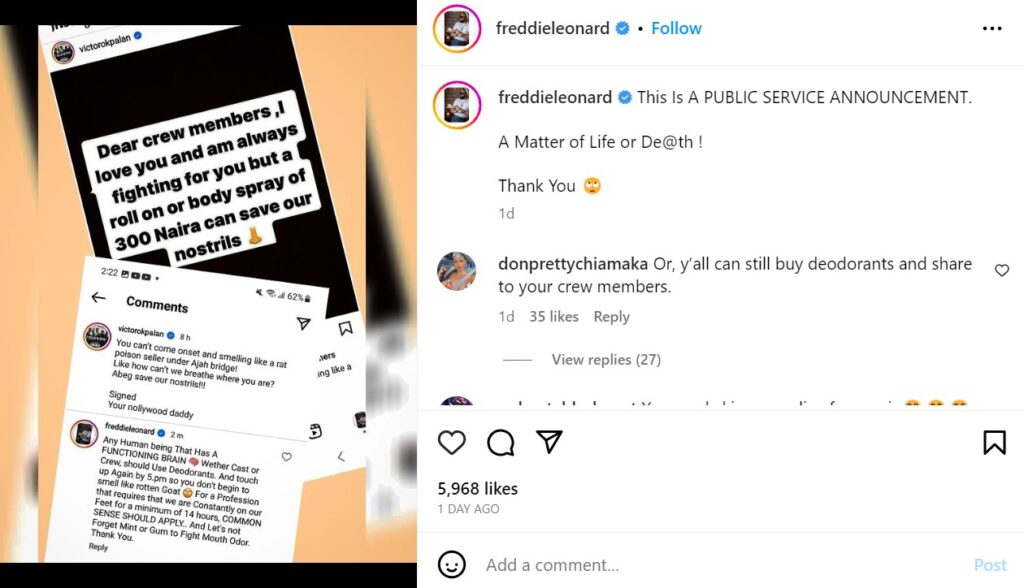Open the emoji picker smiley icon
1024x588 pixels.
point(451,564)
